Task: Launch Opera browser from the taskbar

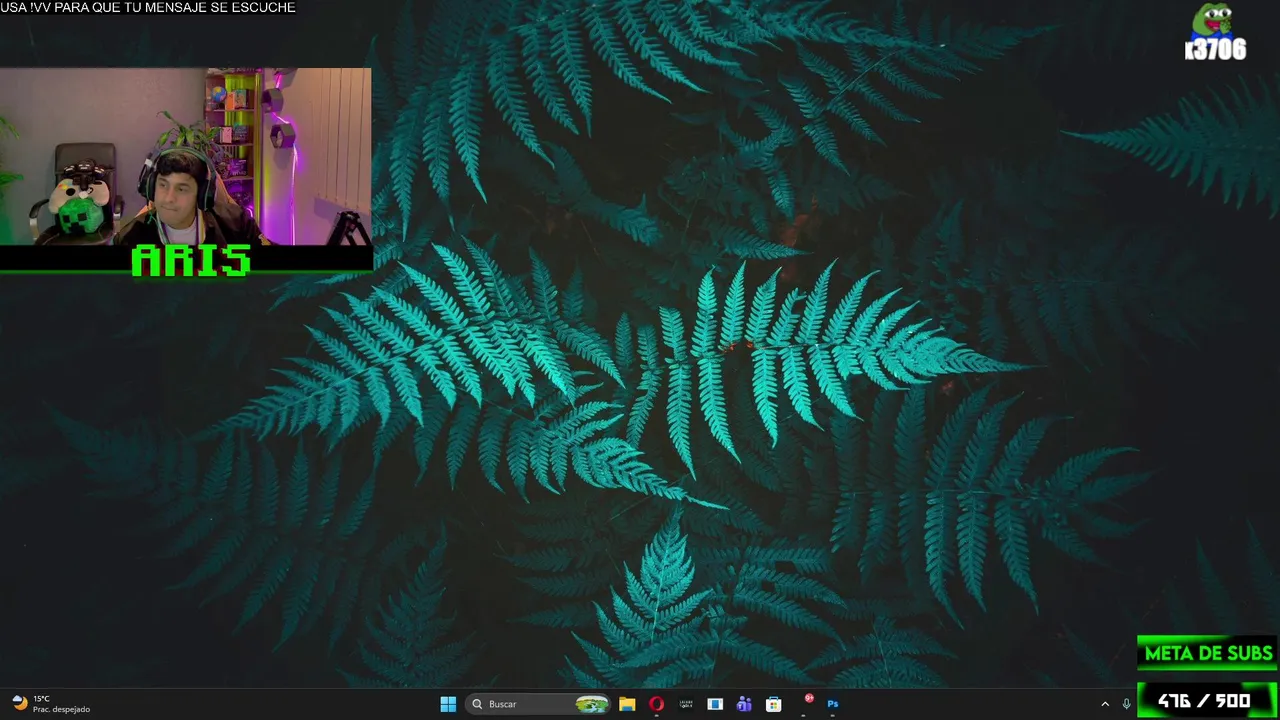Action: (656, 704)
